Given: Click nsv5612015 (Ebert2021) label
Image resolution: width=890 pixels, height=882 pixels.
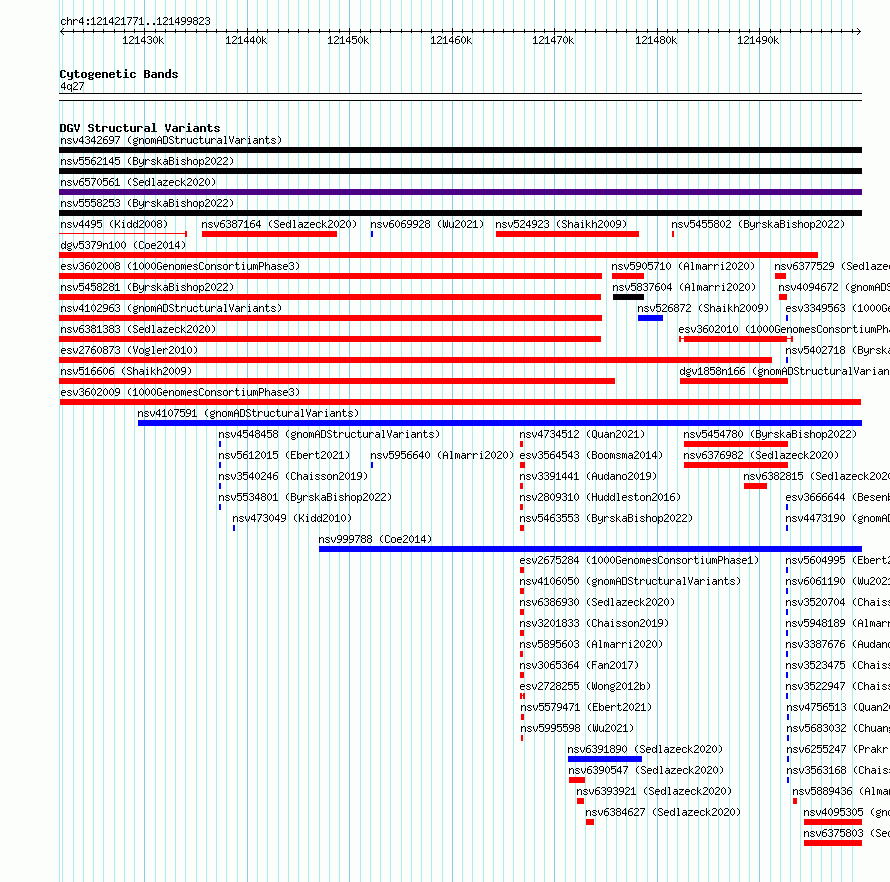Looking at the screenshot, I should click(284, 455).
